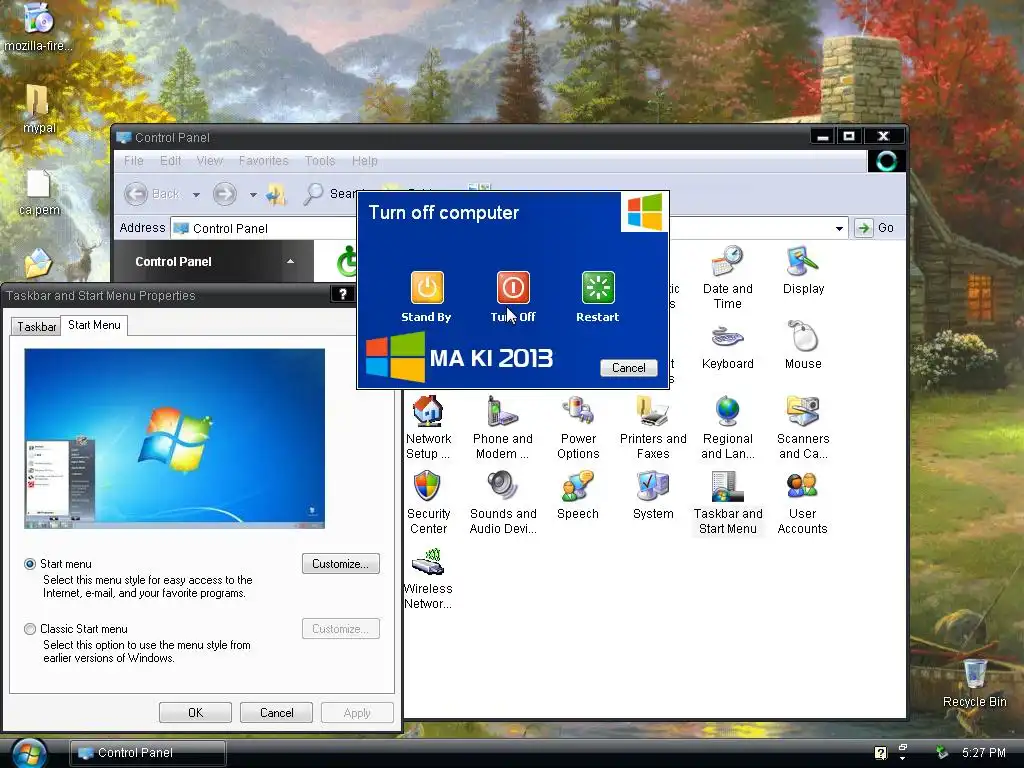Open the Keyboard settings icon
Viewport: 1024px width, 768px height.
click(x=728, y=345)
